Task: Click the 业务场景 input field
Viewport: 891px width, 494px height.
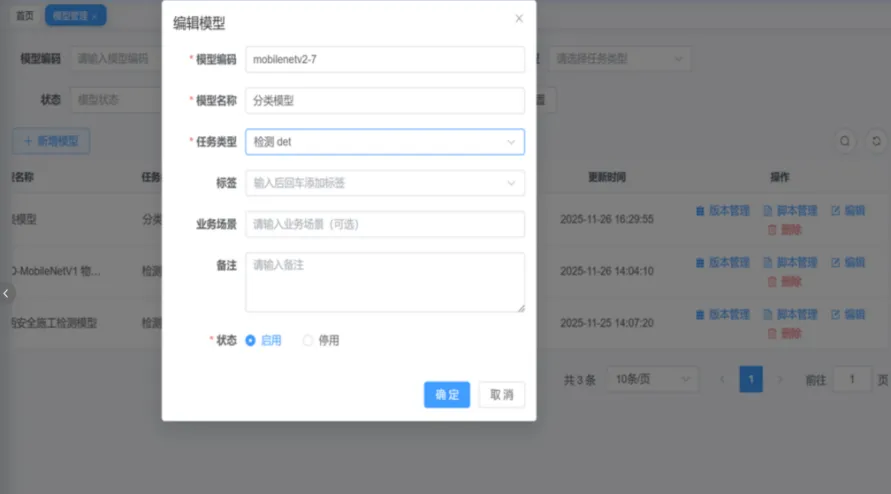Action: tap(385, 224)
